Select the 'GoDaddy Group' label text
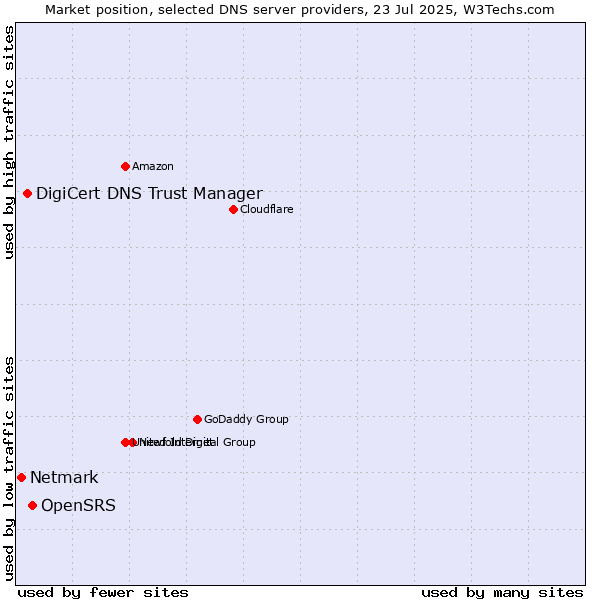 pos(246,419)
